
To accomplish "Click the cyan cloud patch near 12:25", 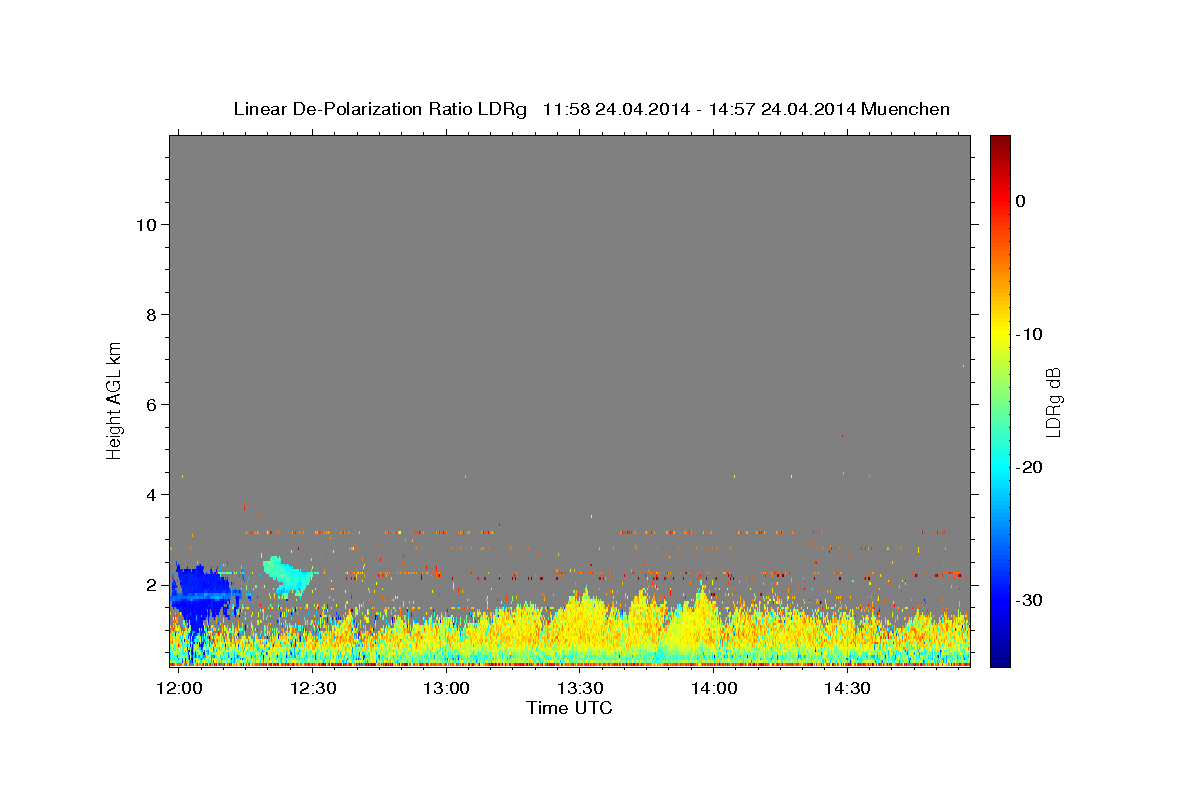I will coord(287,575).
